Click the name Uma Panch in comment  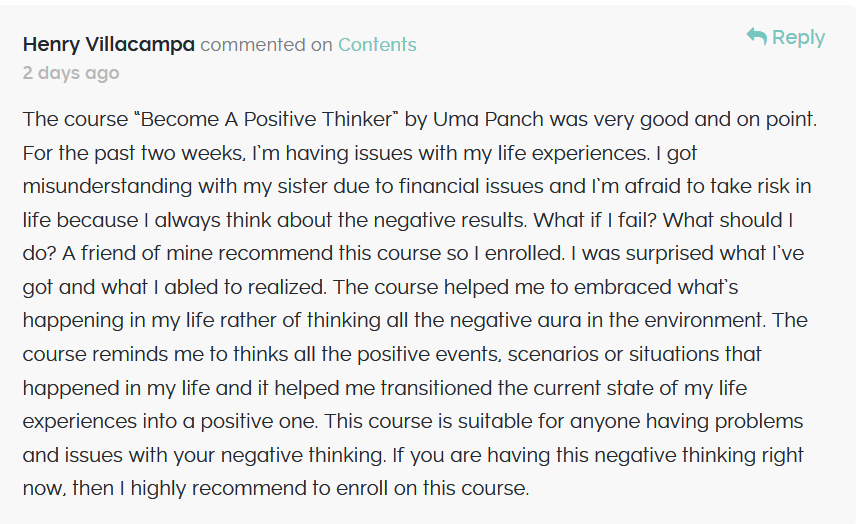click(488, 119)
